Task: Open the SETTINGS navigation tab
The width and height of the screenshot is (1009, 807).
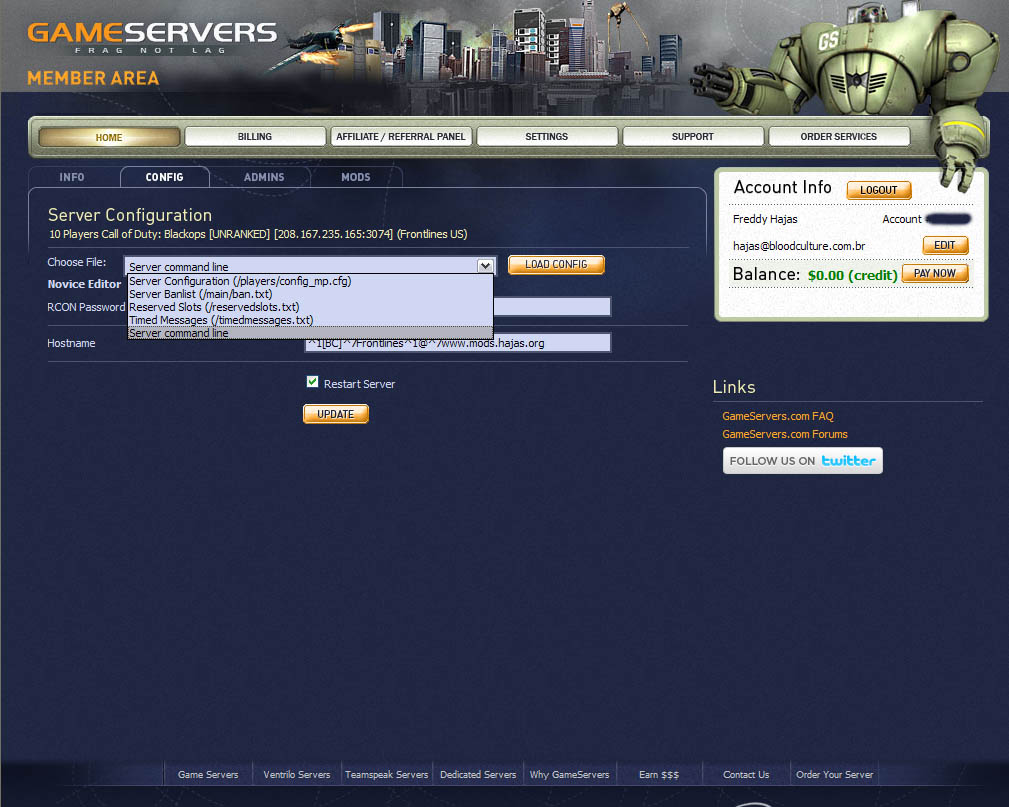Action: [x=546, y=136]
